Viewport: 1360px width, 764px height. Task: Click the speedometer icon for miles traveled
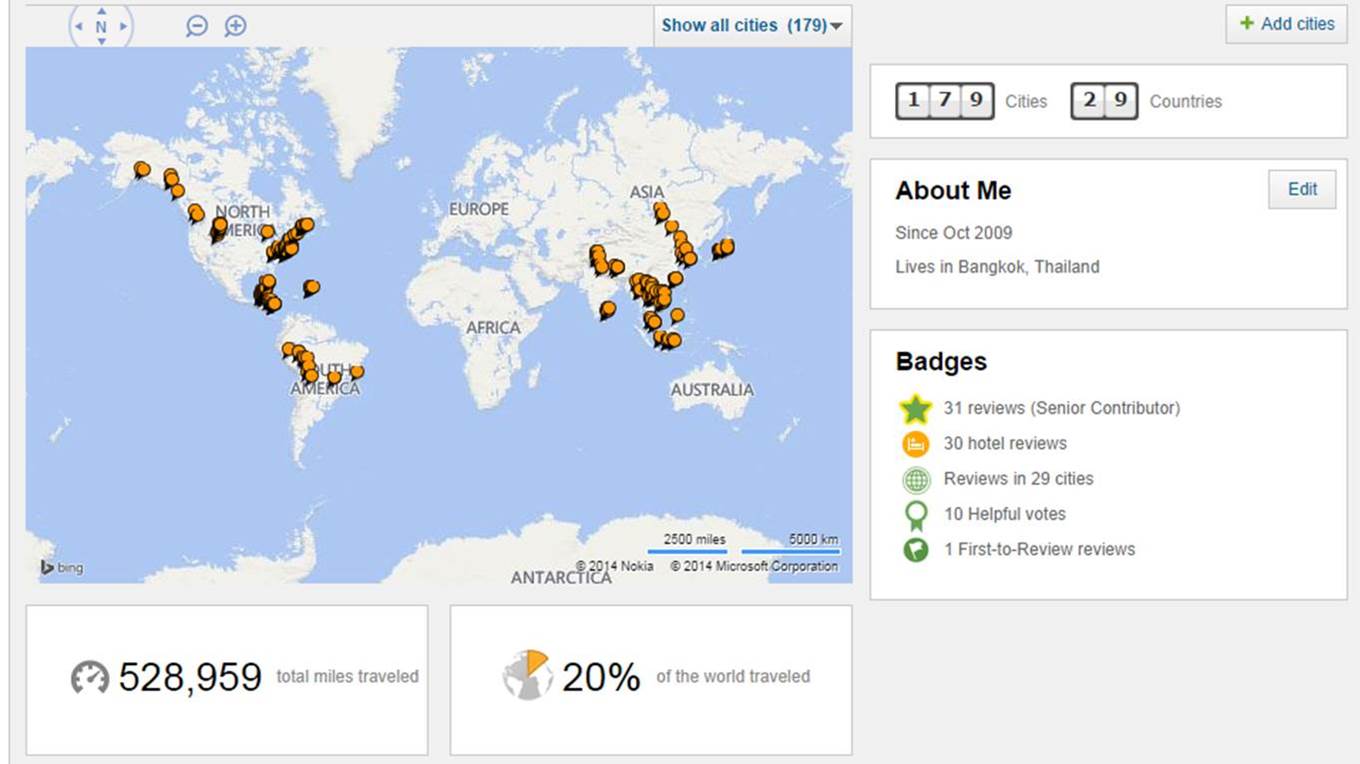(90, 677)
